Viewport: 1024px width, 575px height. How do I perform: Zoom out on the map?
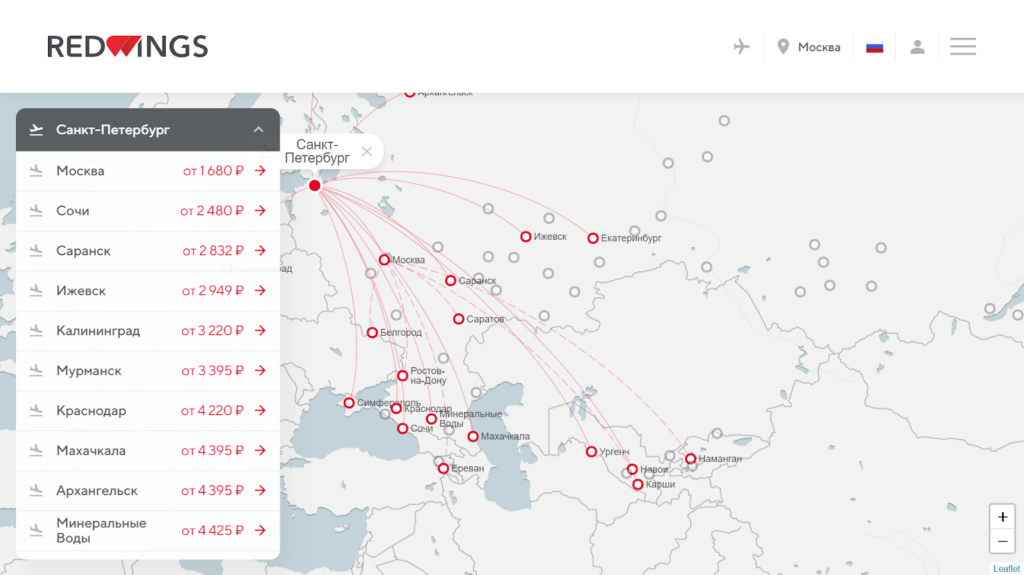coord(1002,542)
